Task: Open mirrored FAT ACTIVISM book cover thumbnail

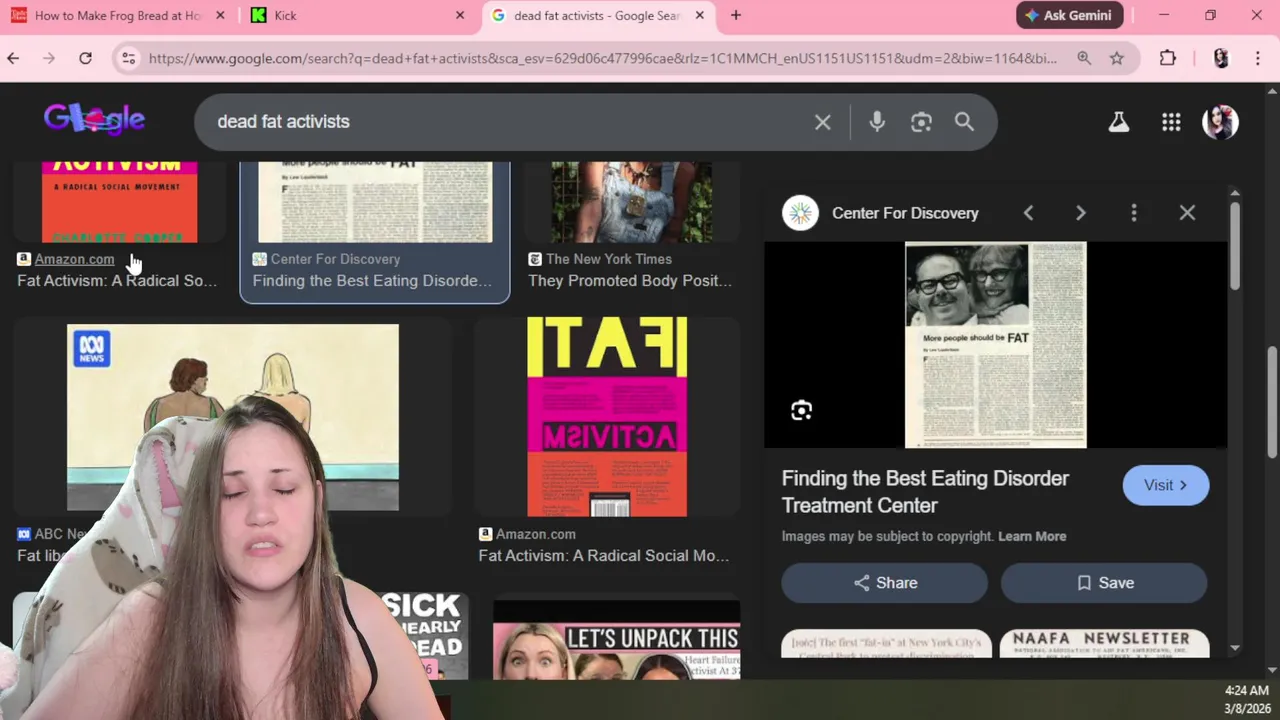Action: pyautogui.click(x=607, y=417)
